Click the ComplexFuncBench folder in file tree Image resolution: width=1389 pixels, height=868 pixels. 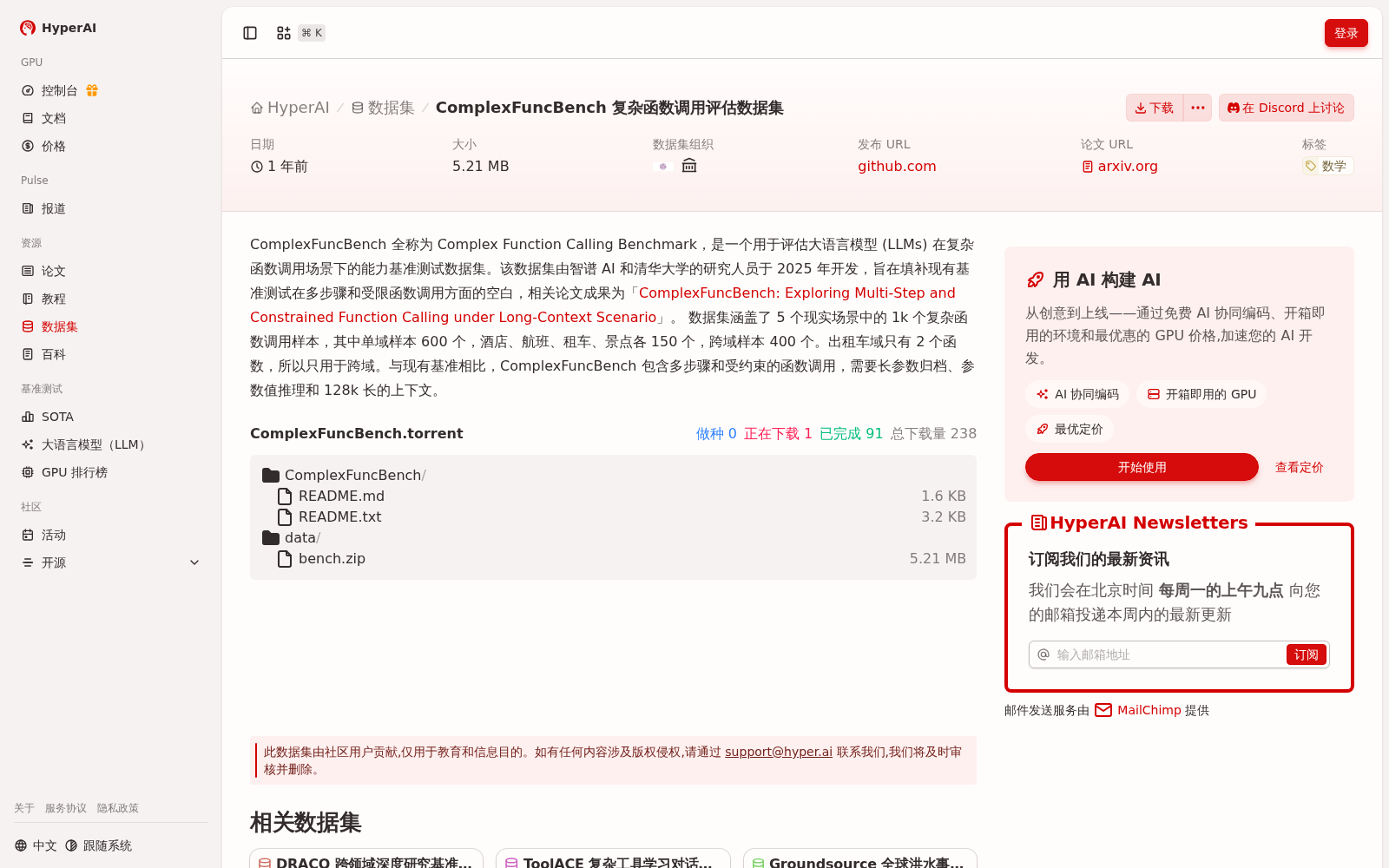pyautogui.click(x=344, y=475)
